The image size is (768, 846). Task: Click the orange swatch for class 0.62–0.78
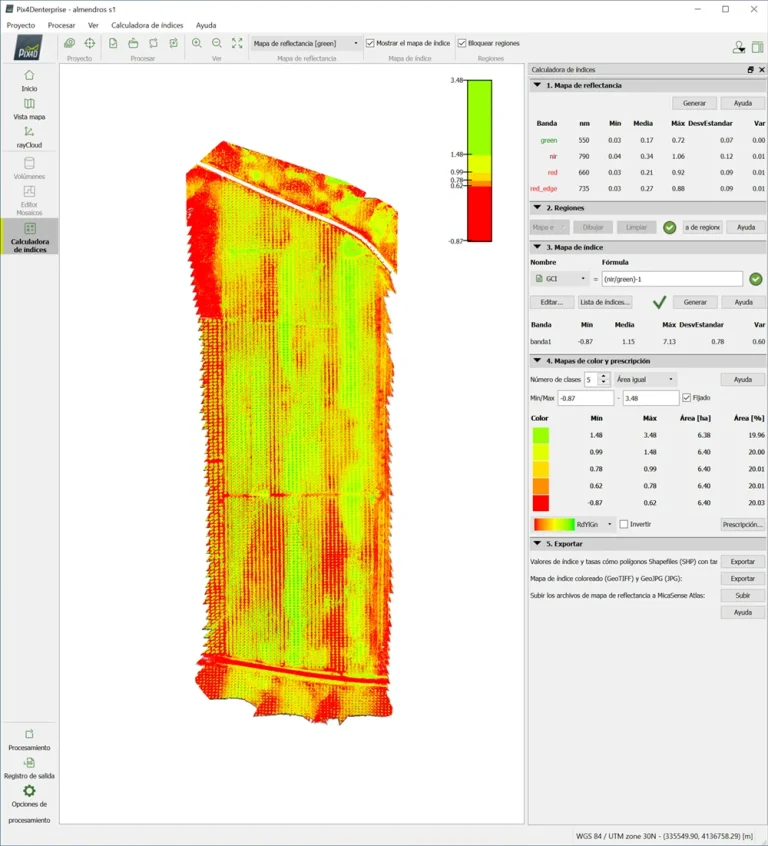pyautogui.click(x=541, y=486)
